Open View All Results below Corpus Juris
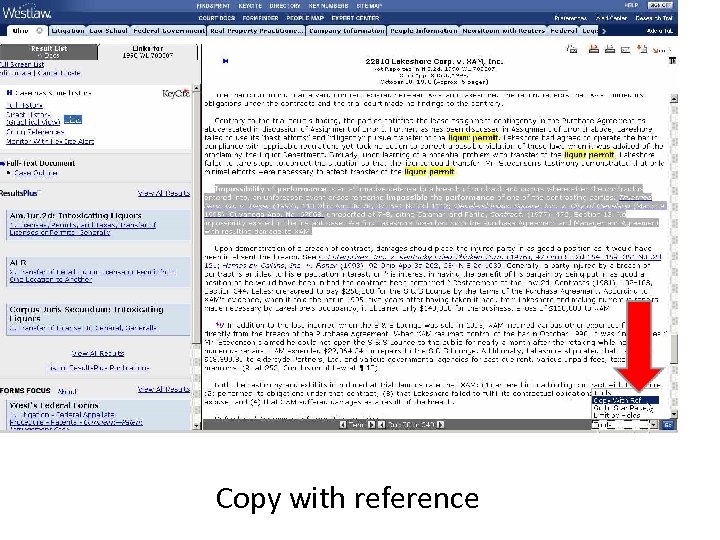The width and height of the screenshot is (720, 540). (98, 353)
